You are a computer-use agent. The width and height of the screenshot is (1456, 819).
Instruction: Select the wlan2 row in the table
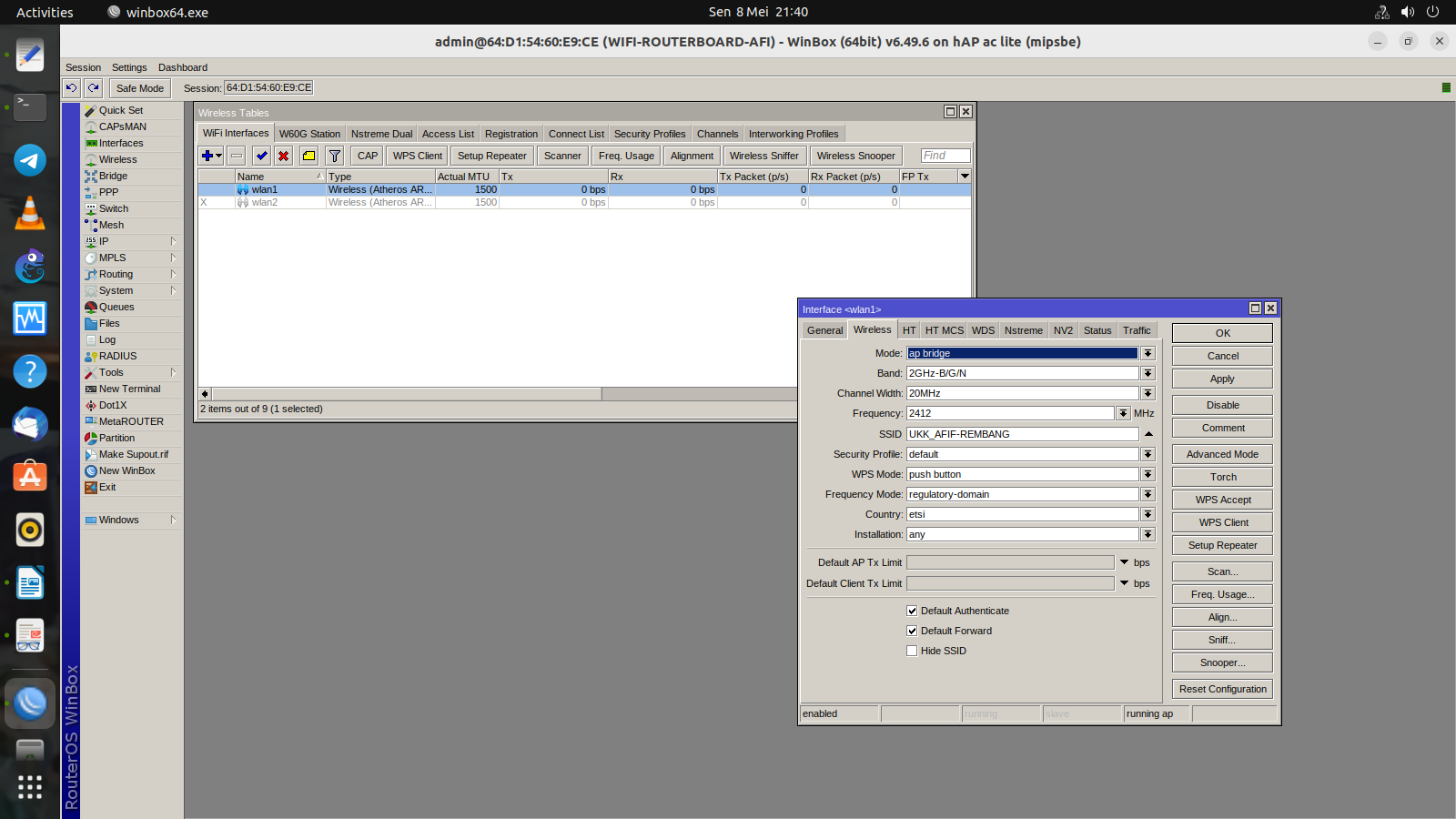[x=584, y=202]
